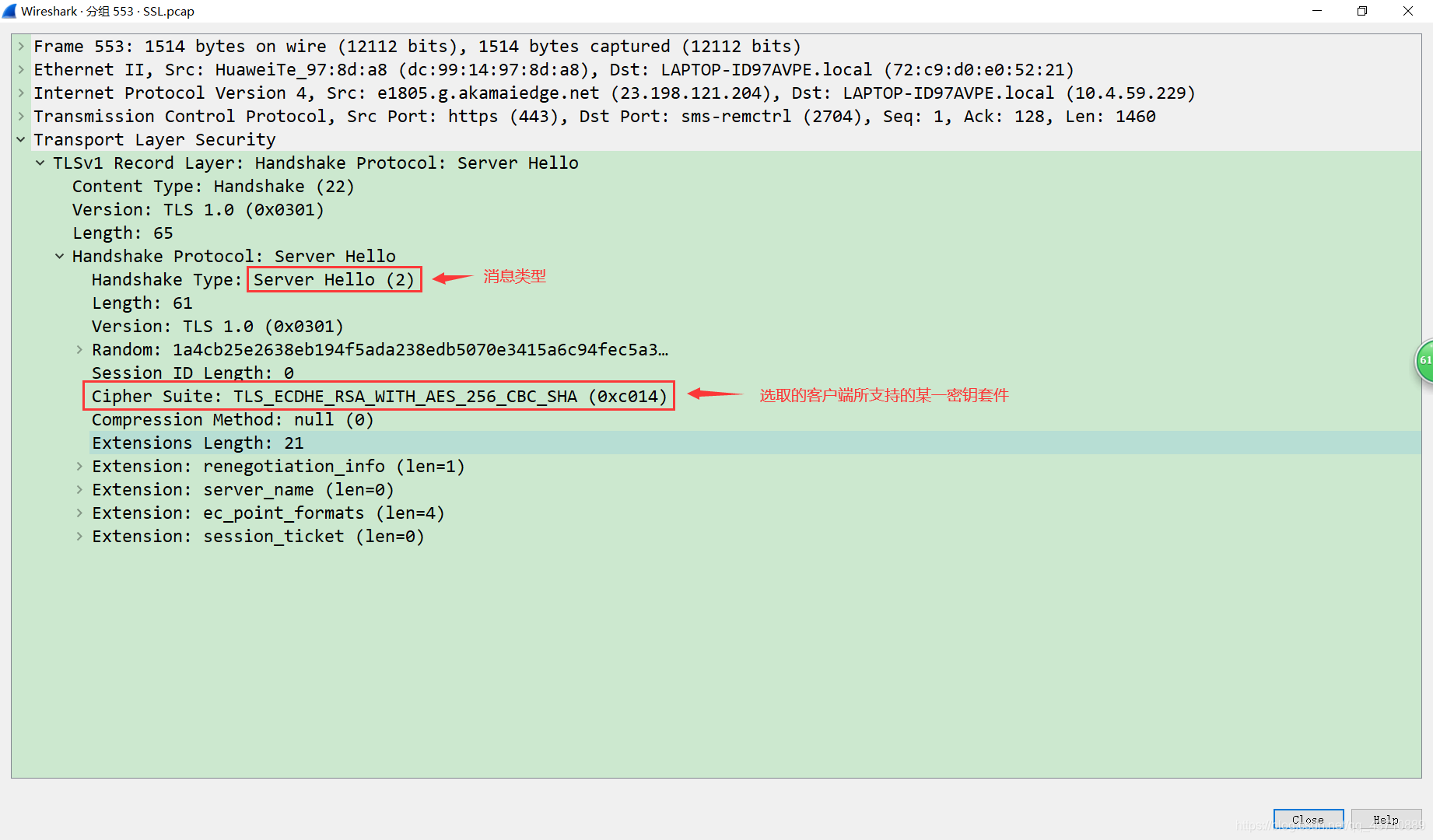Select Extension: renegotiation_info (len=1)
The height and width of the screenshot is (840, 1433).
(x=279, y=467)
